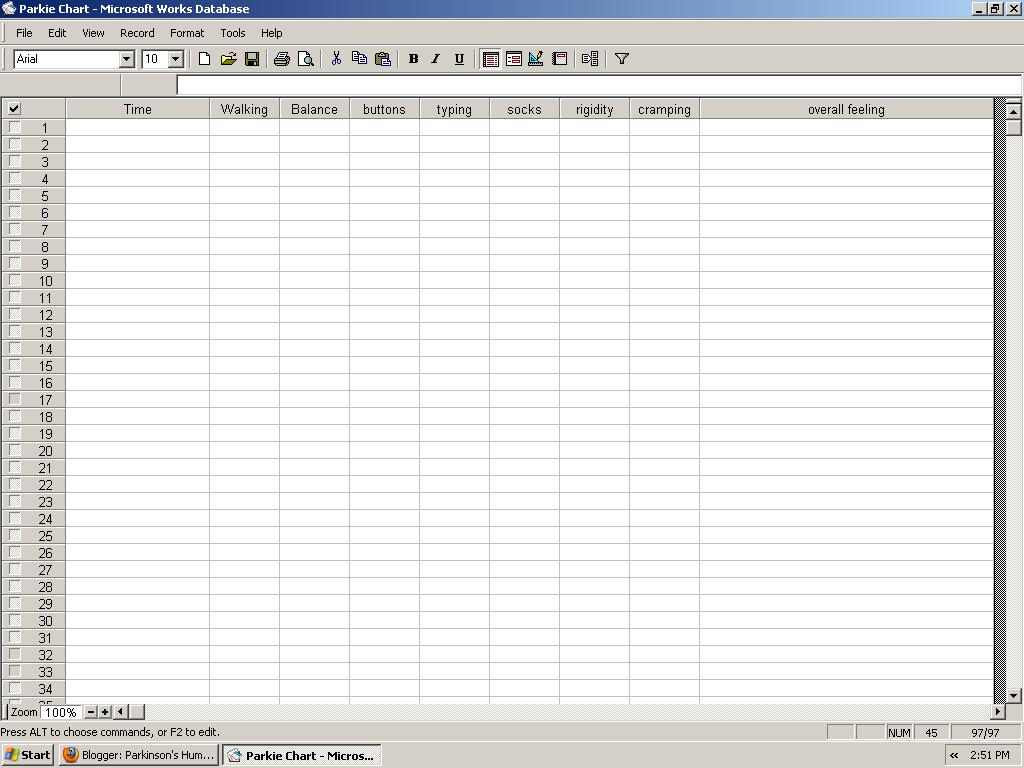Toggle the header mark-all checkbox
This screenshot has height=768, width=1024.
(x=14, y=108)
